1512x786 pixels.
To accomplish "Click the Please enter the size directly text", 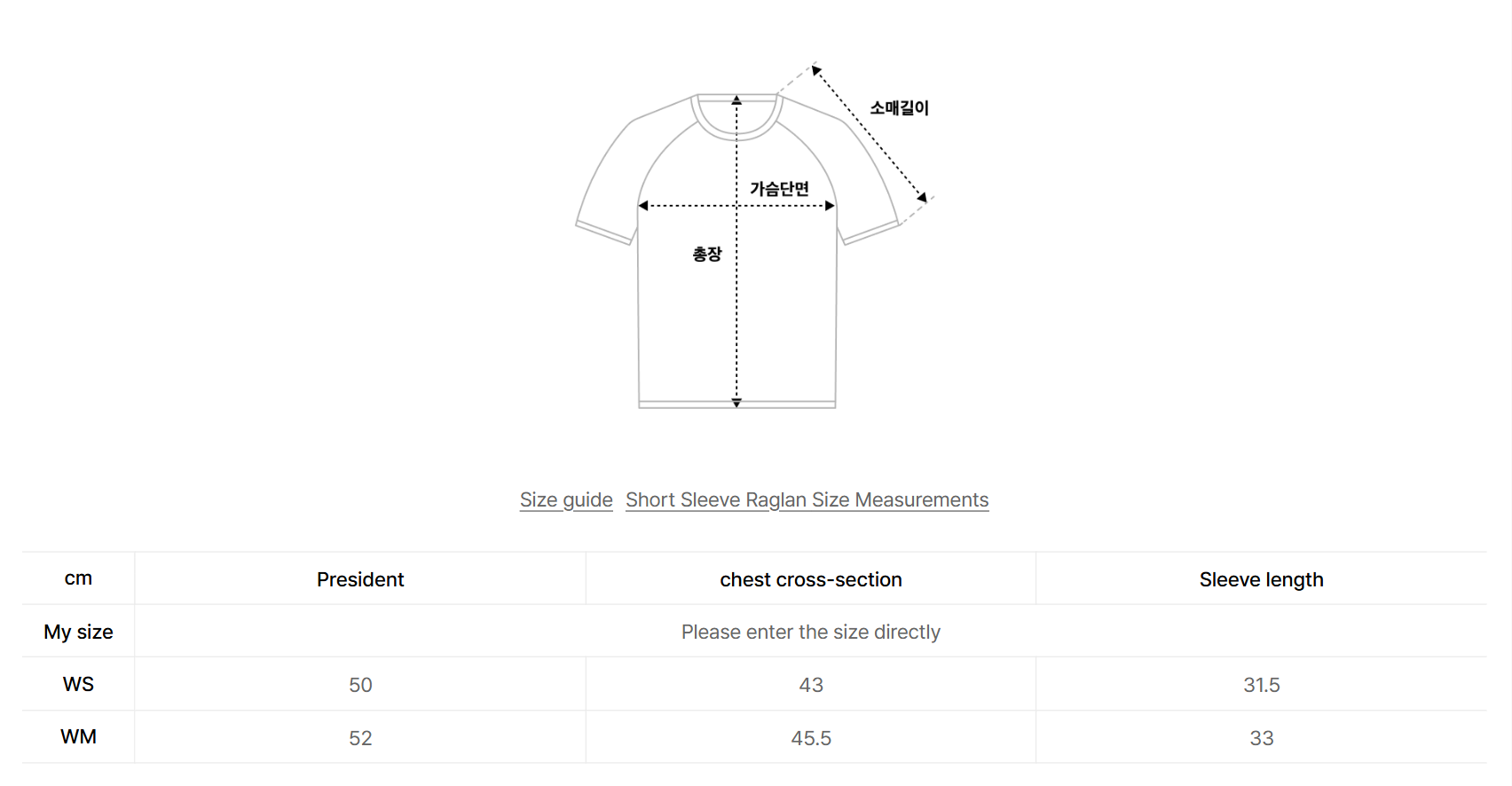I will coord(811,632).
